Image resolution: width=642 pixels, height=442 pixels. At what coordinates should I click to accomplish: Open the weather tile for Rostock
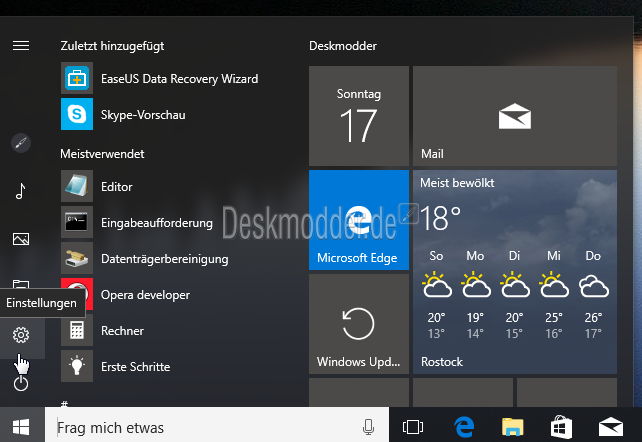(x=515, y=272)
